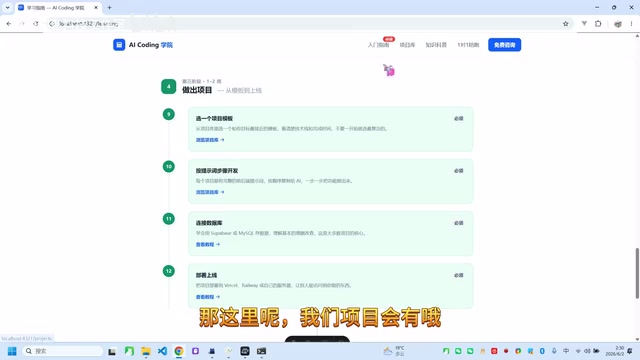Click the 做出项目 stage heading

coord(197,90)
